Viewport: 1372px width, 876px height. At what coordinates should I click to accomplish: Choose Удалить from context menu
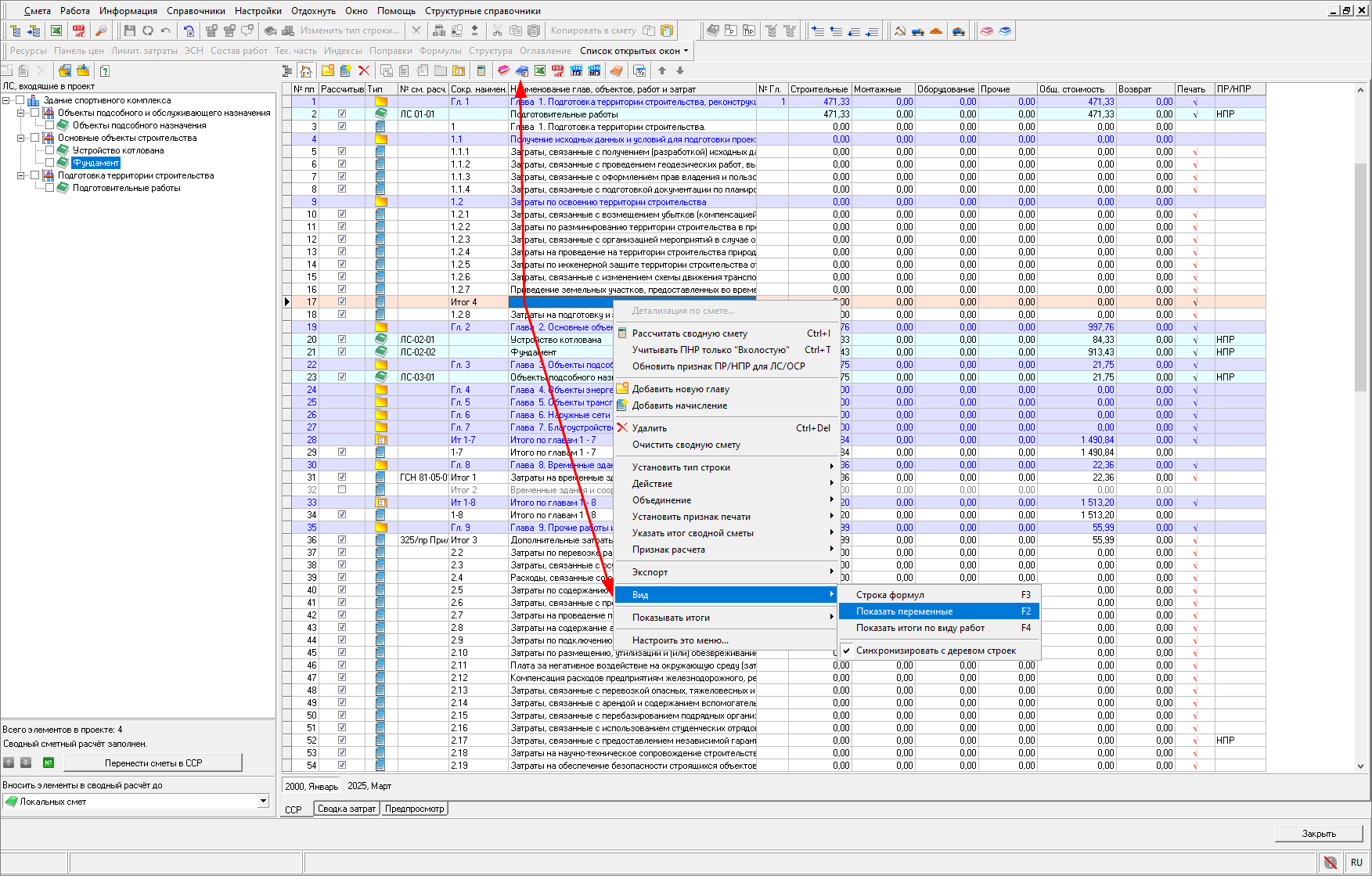tap(726, 428)
